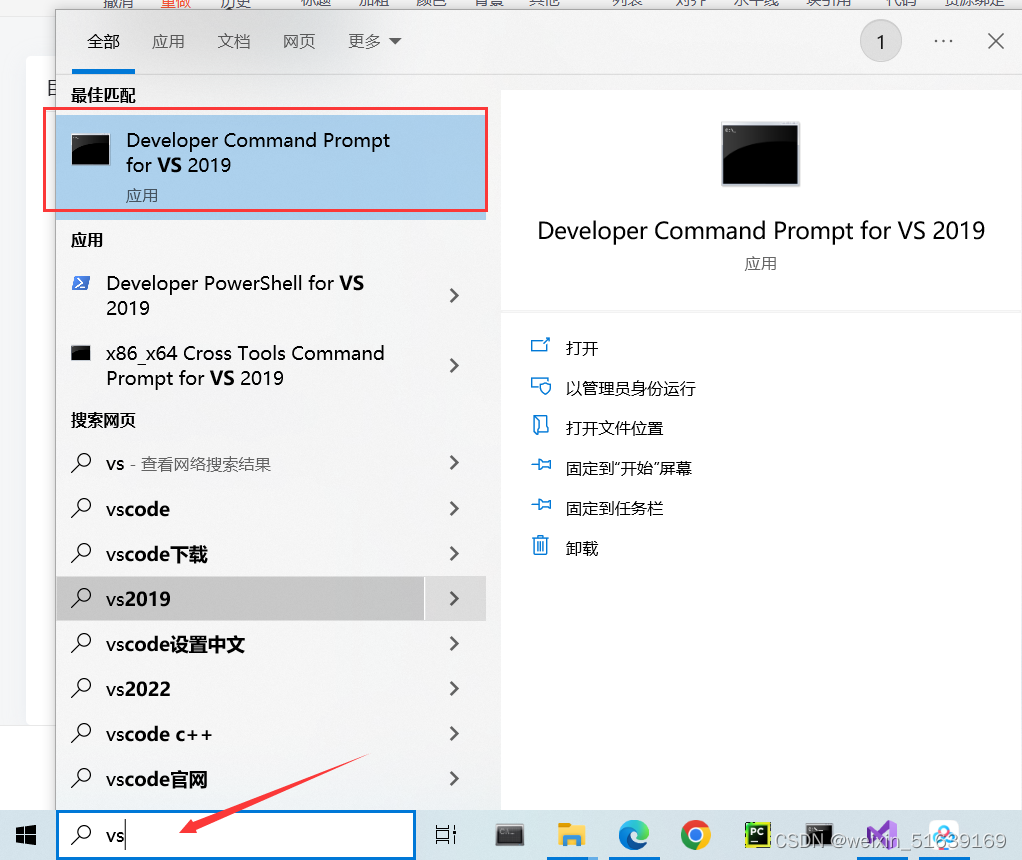This screenshot has width=1022, height=860.
Task: Click the pin icon beside 固定到"开始"屏幕
Action: tap(540, 467)
